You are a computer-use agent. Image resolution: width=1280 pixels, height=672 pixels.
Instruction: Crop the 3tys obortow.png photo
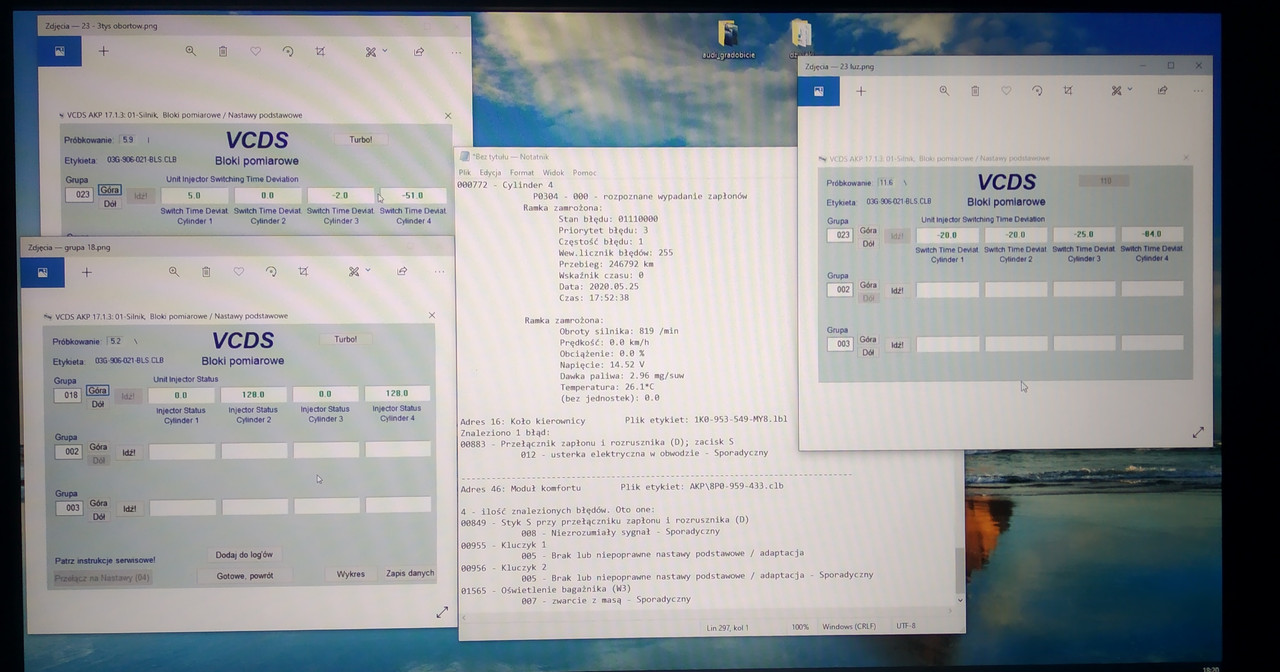click(320, 51)
